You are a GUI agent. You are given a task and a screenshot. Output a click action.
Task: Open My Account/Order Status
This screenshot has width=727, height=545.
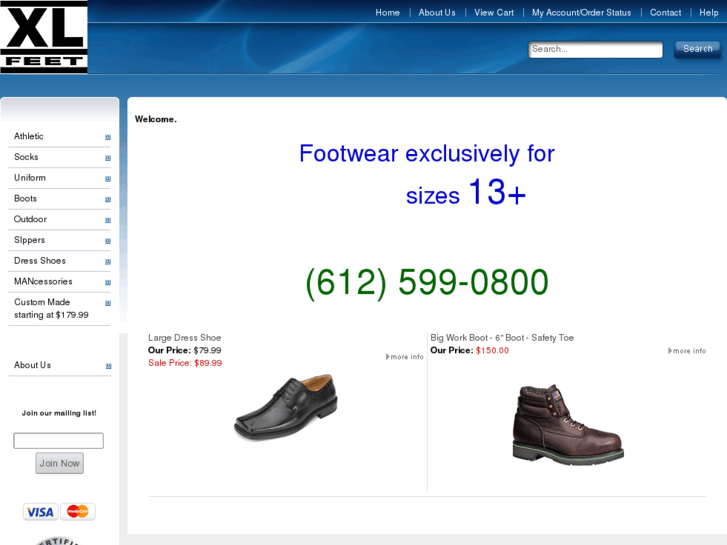[581, 13]
